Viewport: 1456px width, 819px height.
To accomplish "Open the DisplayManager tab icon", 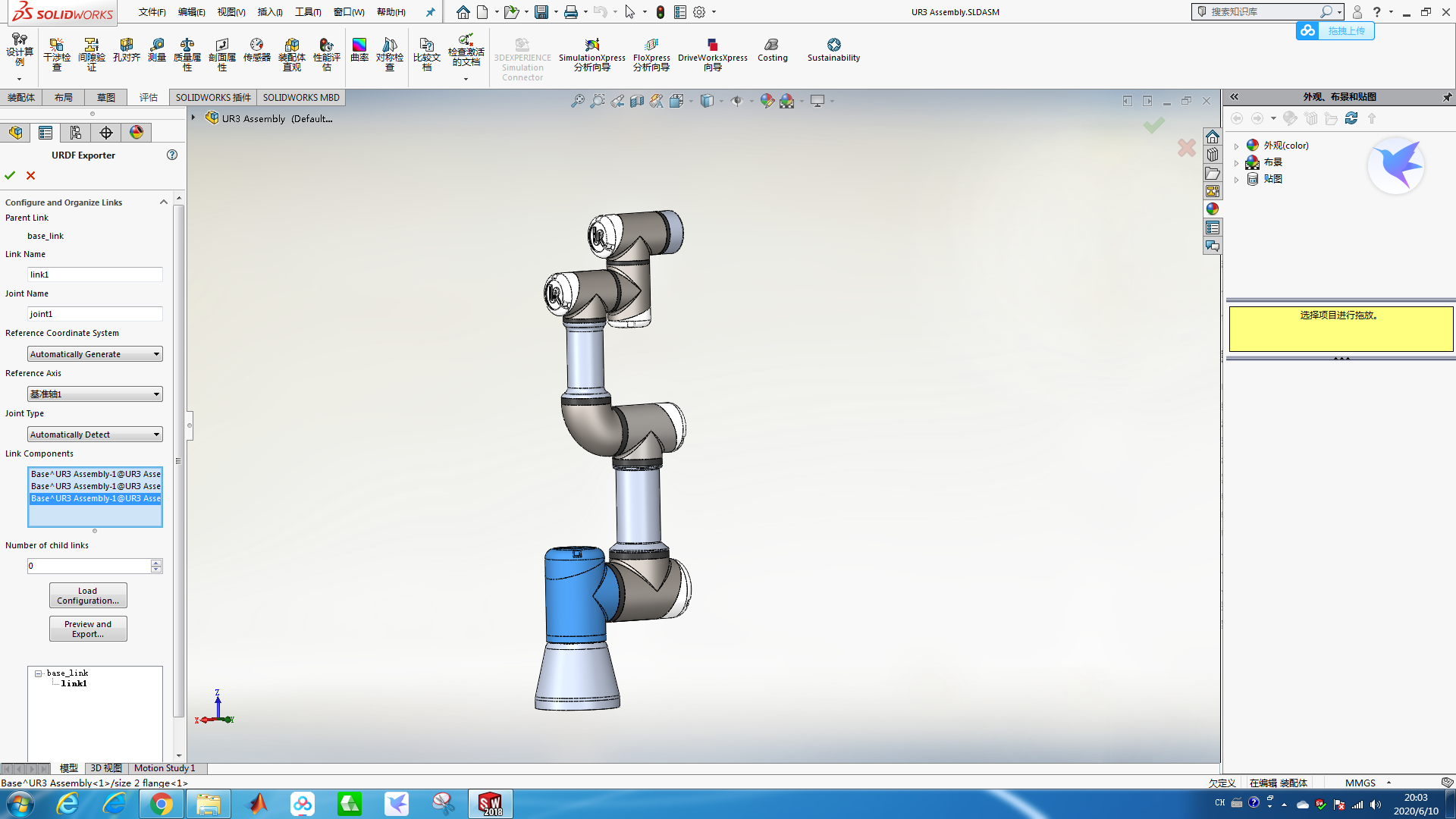I will pos(136,133).
